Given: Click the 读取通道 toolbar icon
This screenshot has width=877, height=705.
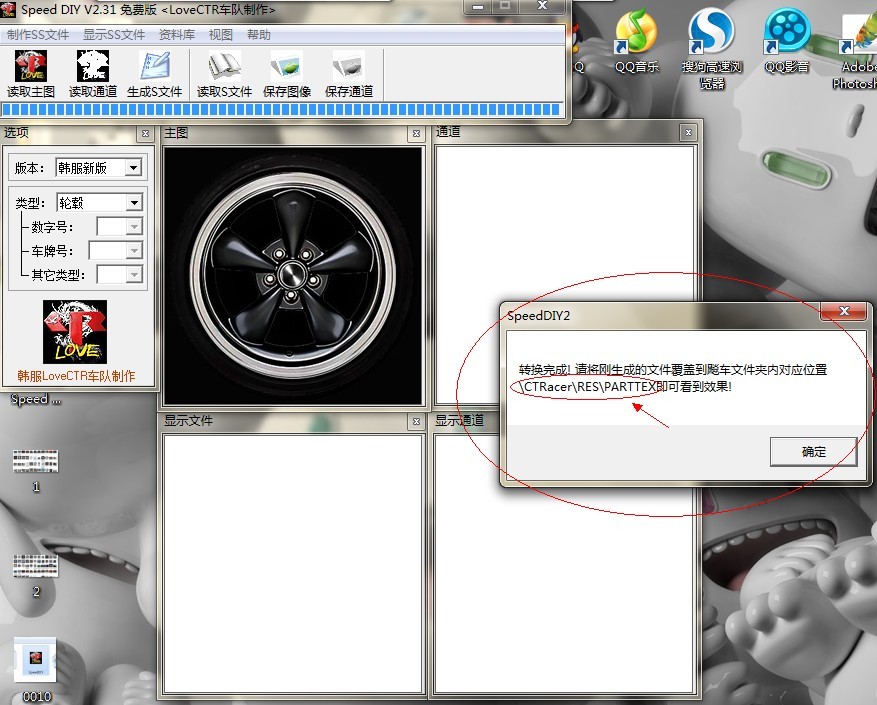Looking at the screenshot, I should (x=92, y=67).
